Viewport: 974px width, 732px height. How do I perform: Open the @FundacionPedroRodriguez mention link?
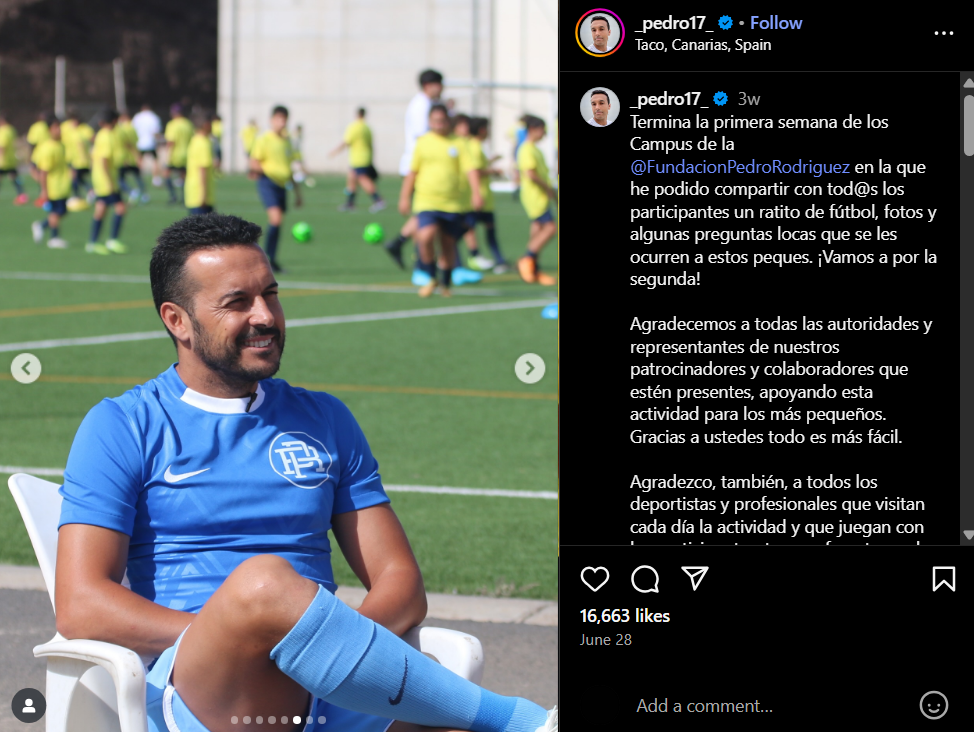[739, 167]
